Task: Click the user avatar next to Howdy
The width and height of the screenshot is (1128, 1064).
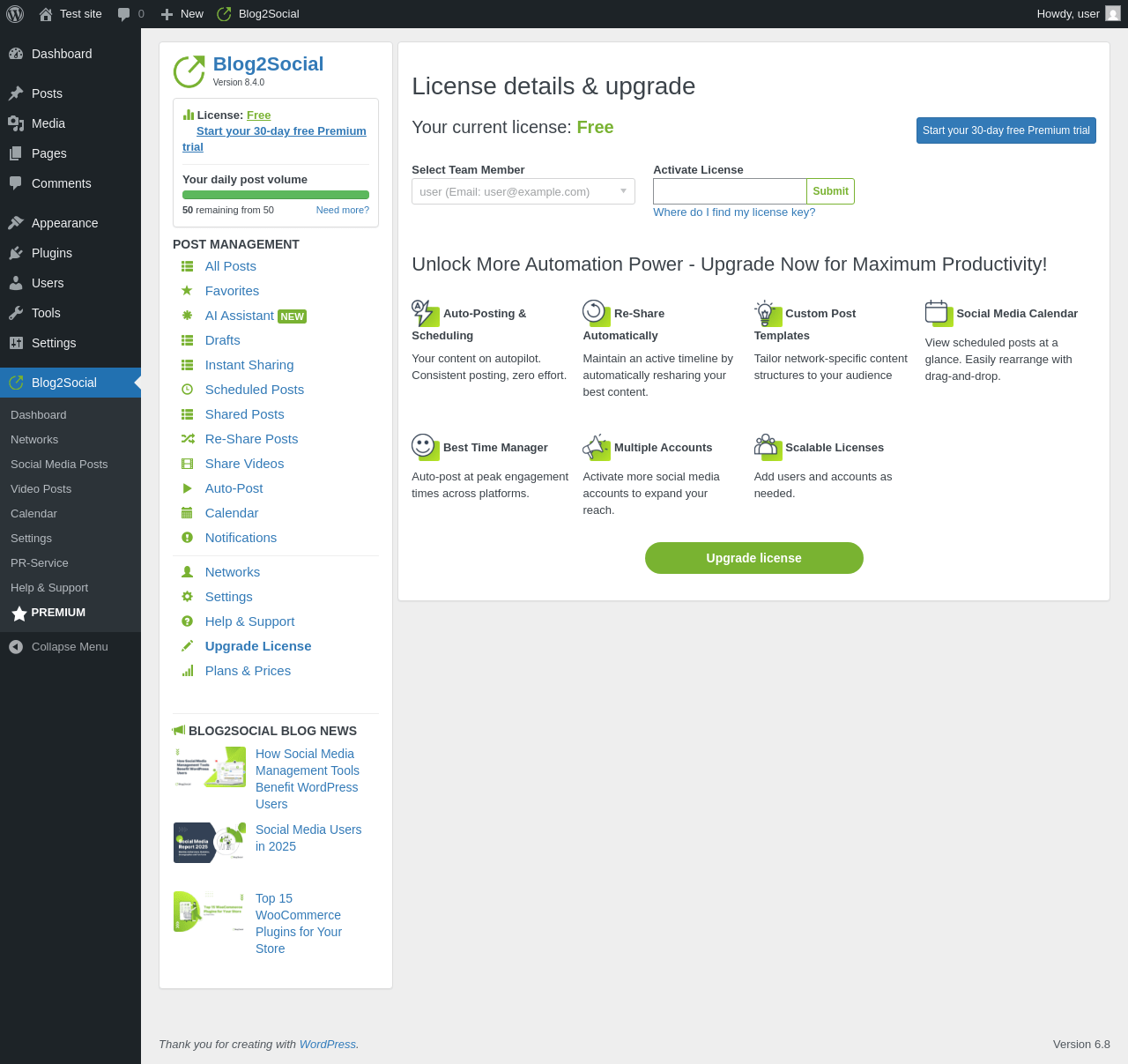Action: [1113, 14]
